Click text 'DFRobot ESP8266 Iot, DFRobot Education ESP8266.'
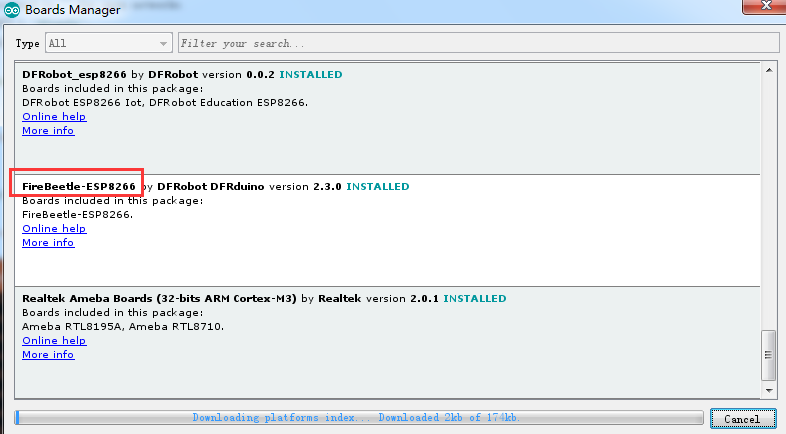 click(x=165, y=103)
